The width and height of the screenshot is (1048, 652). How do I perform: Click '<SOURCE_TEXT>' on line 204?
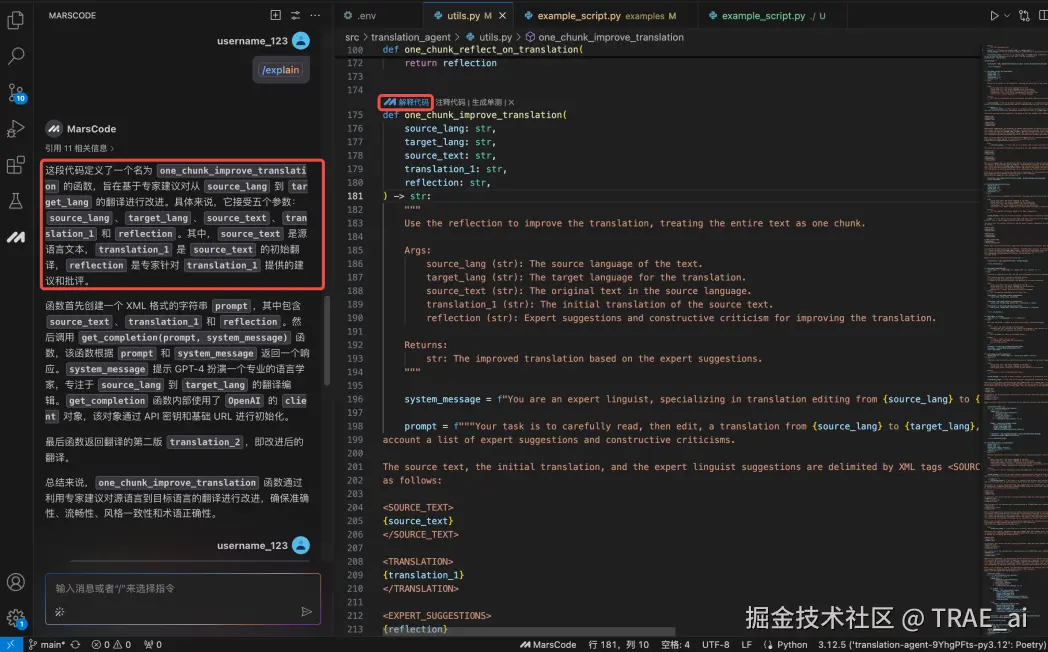(418, 507)
